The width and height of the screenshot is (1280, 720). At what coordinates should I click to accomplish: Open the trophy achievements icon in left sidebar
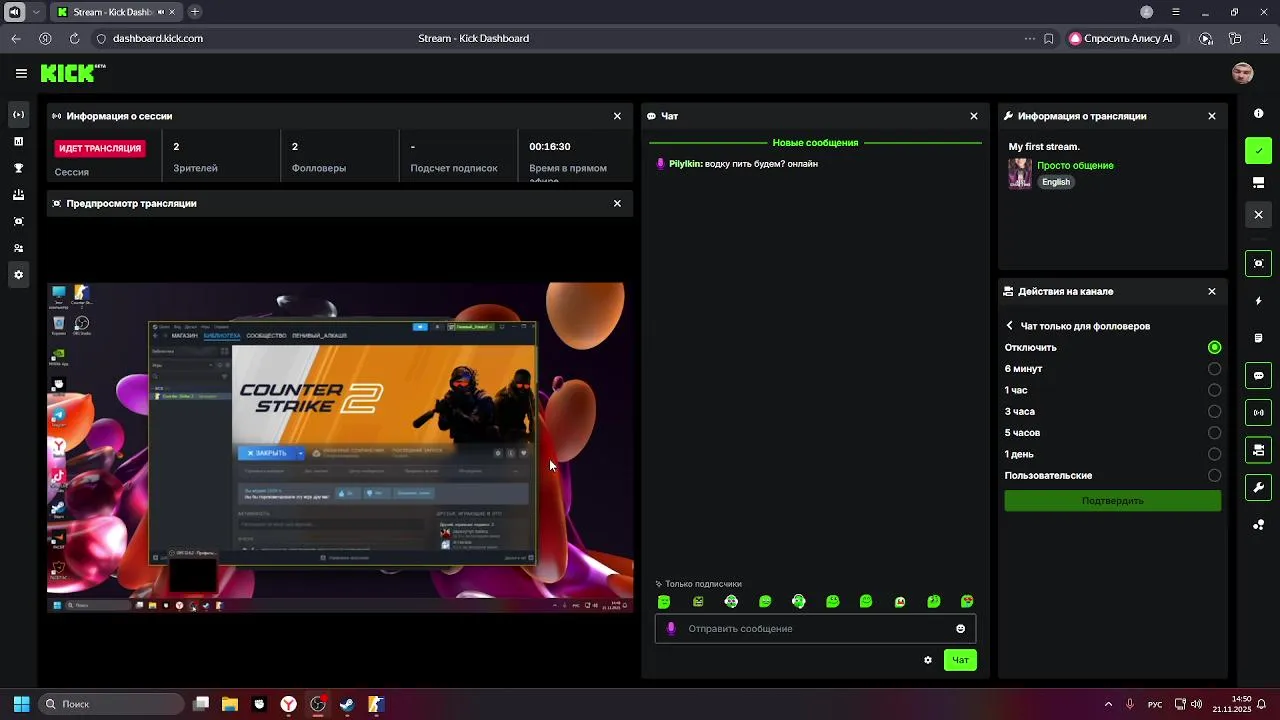pos(18,168)
